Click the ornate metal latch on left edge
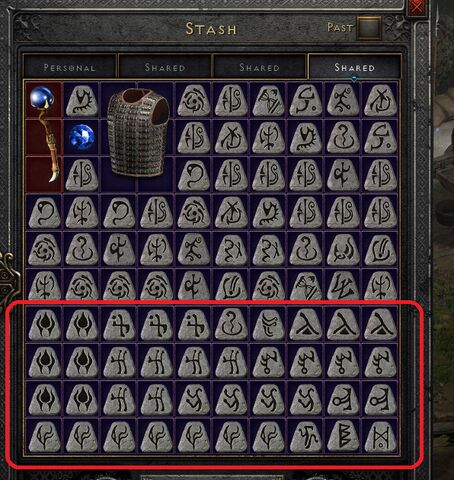Viewport: 454px width, 480px height. click(9, 277)
